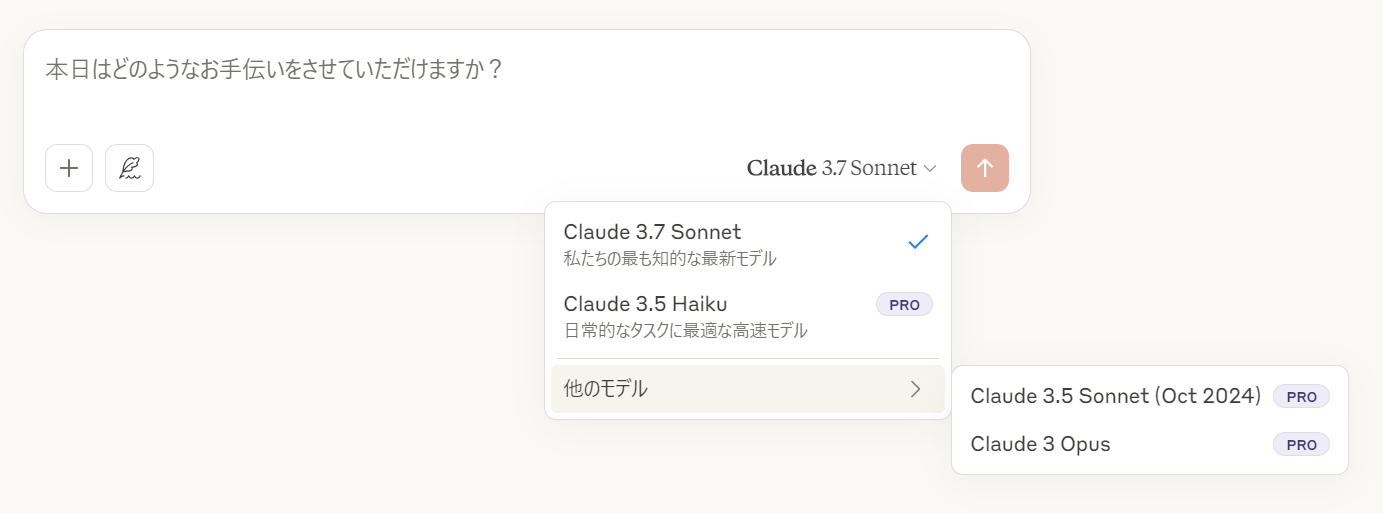Click the plus attachment icon
Screen dimensions: 1383x513
(69, 168)
